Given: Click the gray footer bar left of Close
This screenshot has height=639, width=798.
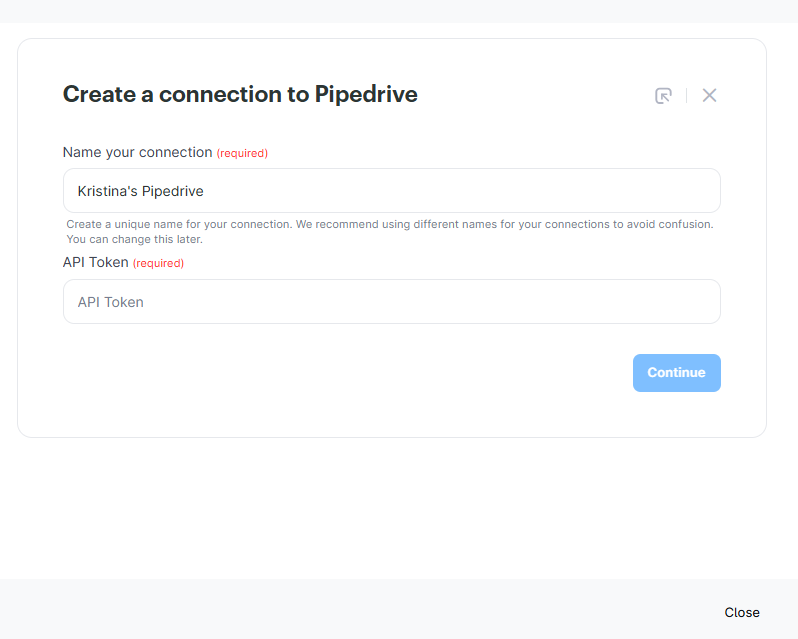Looking at the screenshot, I should point(350,610).
